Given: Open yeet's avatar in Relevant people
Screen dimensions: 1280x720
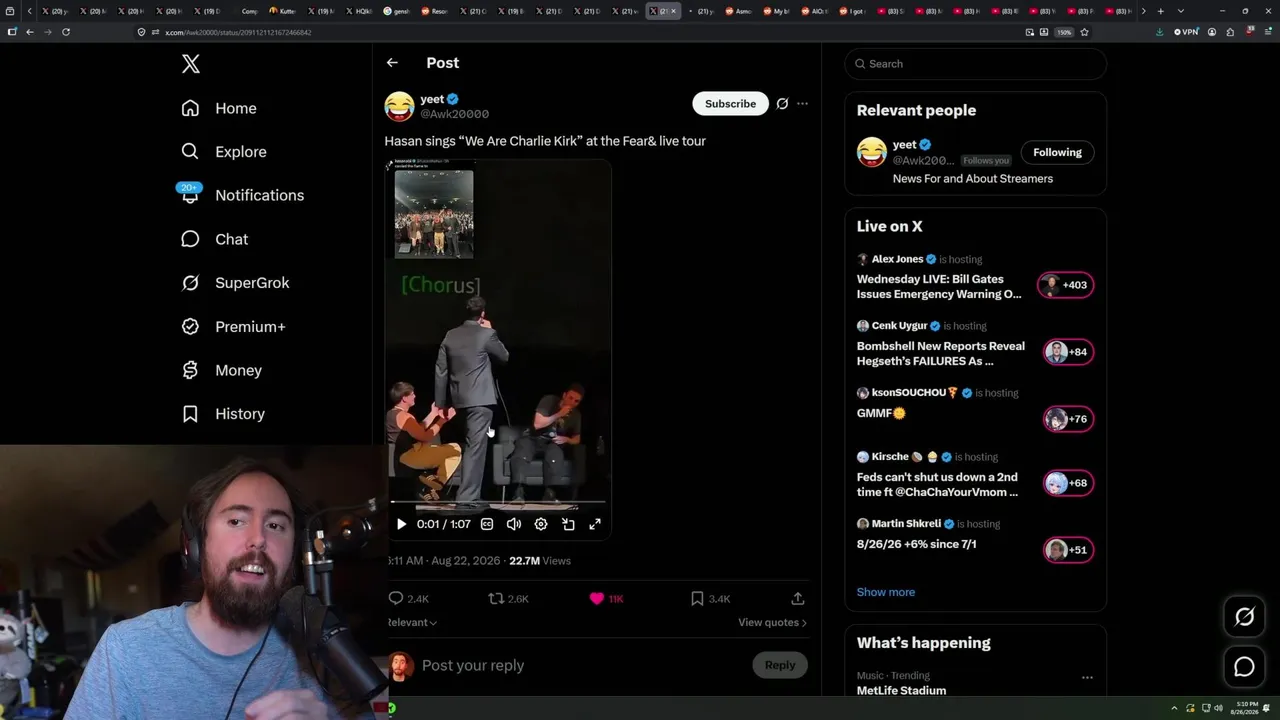Looking at the screenshot, I should pyautogui.click(x=872, y=152).
